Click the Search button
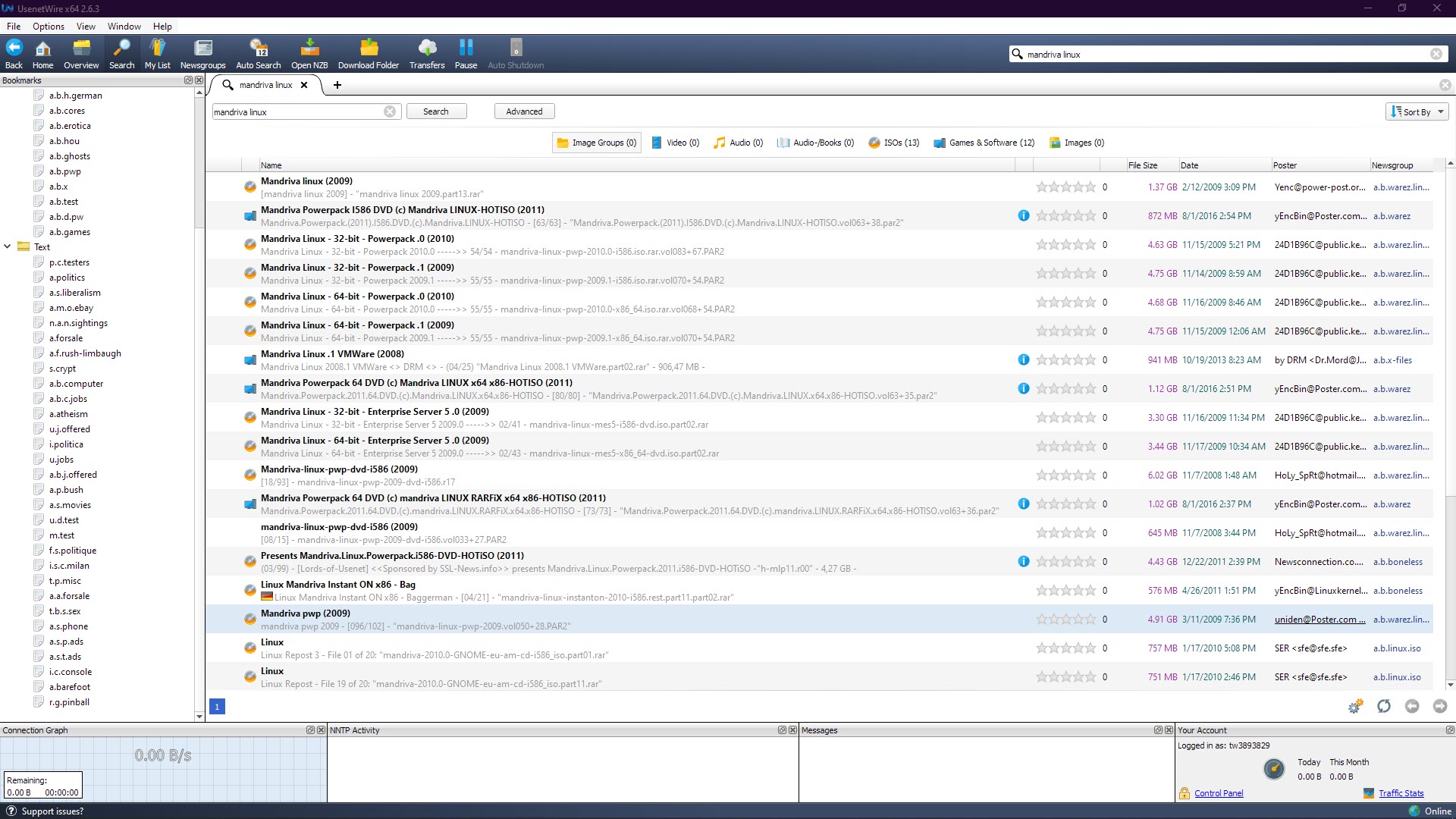The height and width of the screenshot is (819, 1456). (x=435, y=111)
